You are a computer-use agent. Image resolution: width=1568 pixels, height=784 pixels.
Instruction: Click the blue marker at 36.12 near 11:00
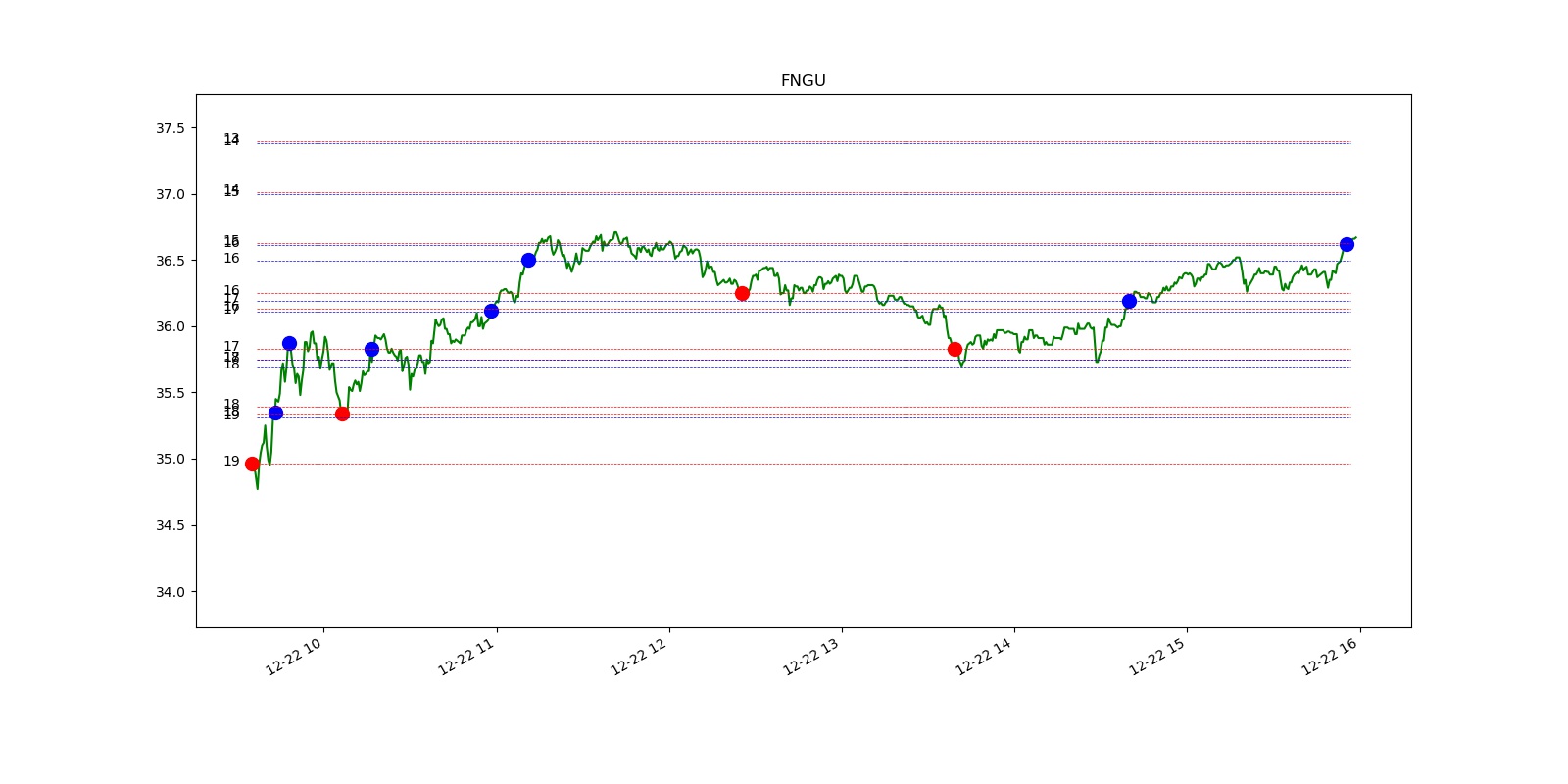tap(491, 311)
